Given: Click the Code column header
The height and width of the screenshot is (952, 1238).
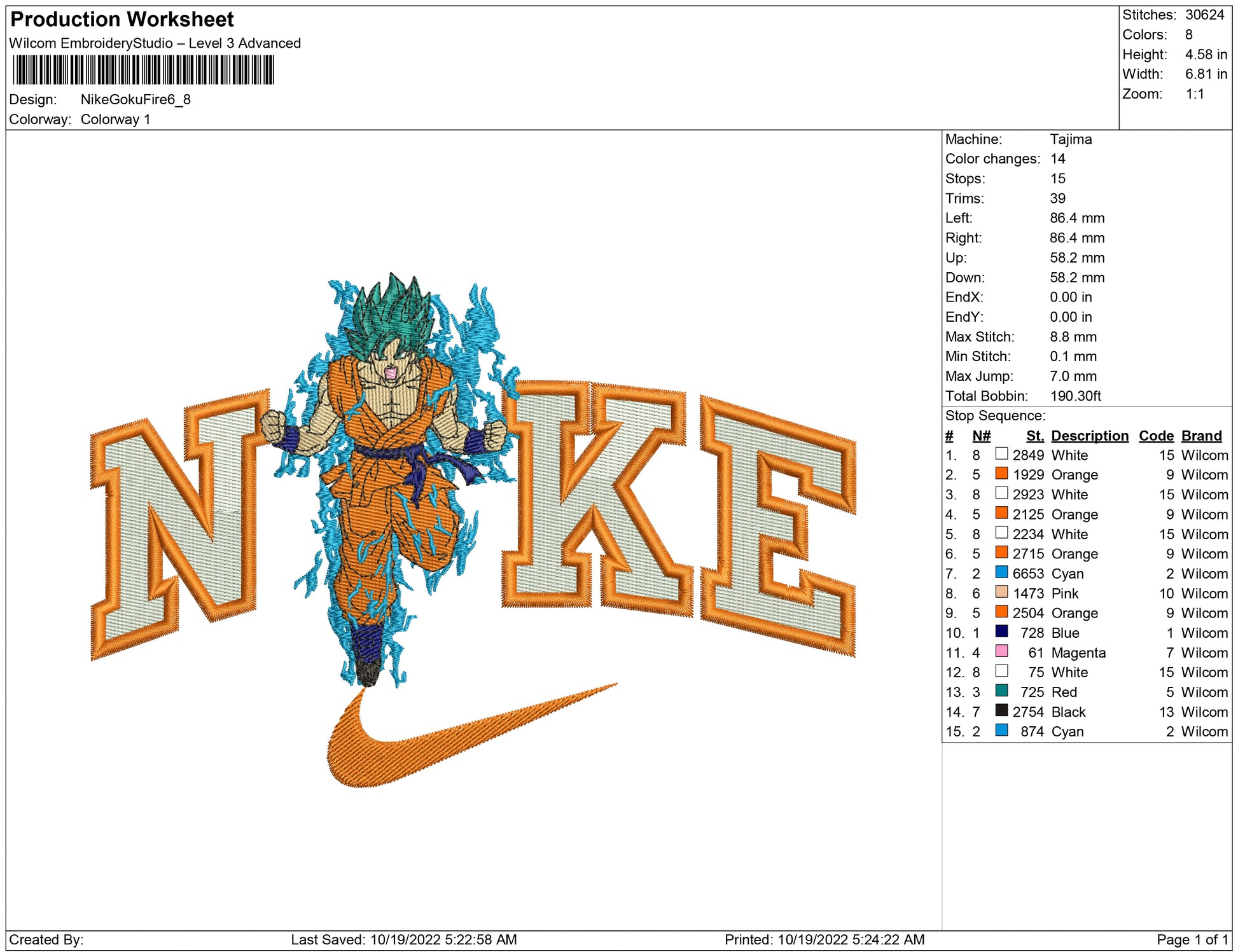Looking at the screenshot, I should (1155, 436).
